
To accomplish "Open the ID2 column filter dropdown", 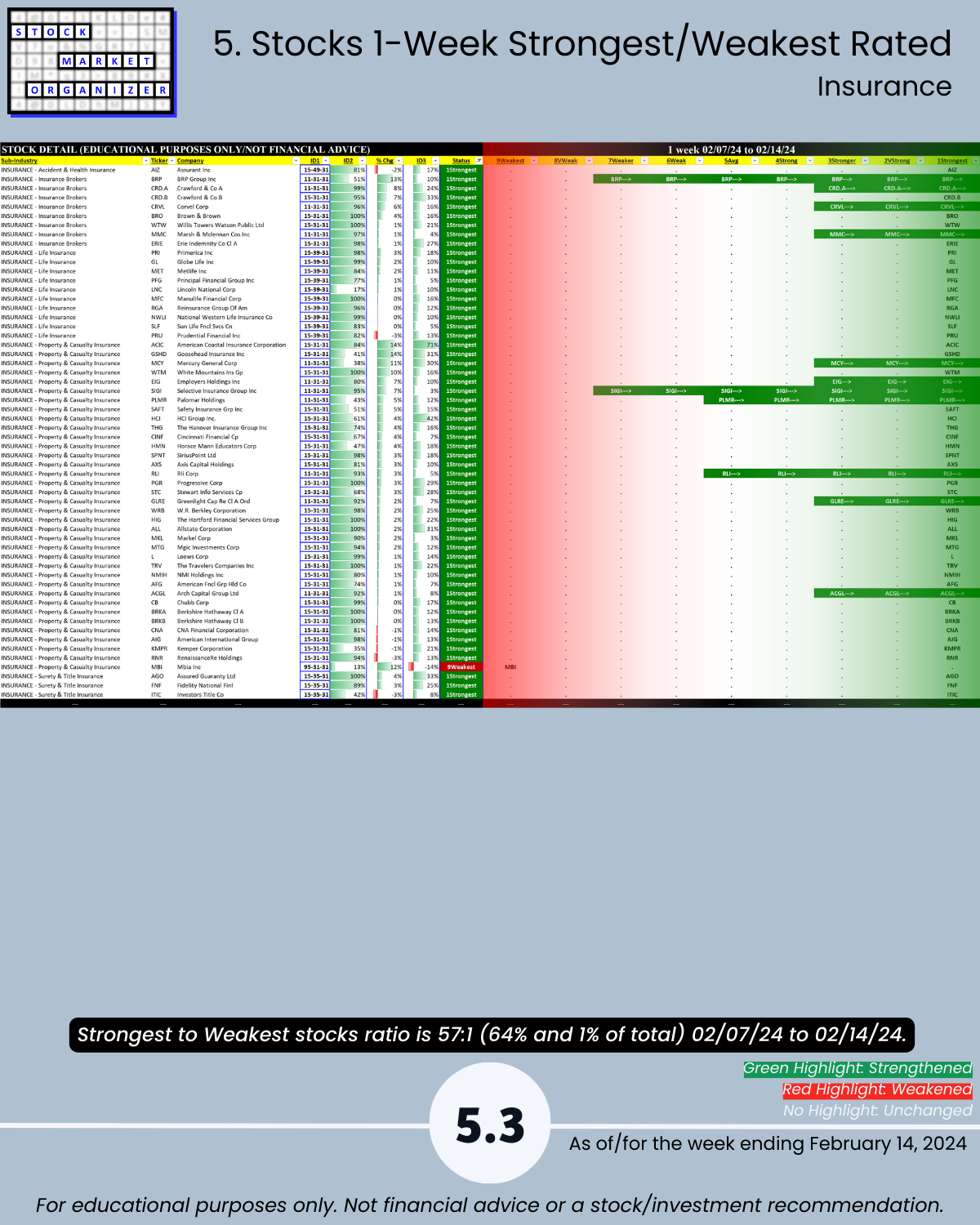I will point(361,161).
